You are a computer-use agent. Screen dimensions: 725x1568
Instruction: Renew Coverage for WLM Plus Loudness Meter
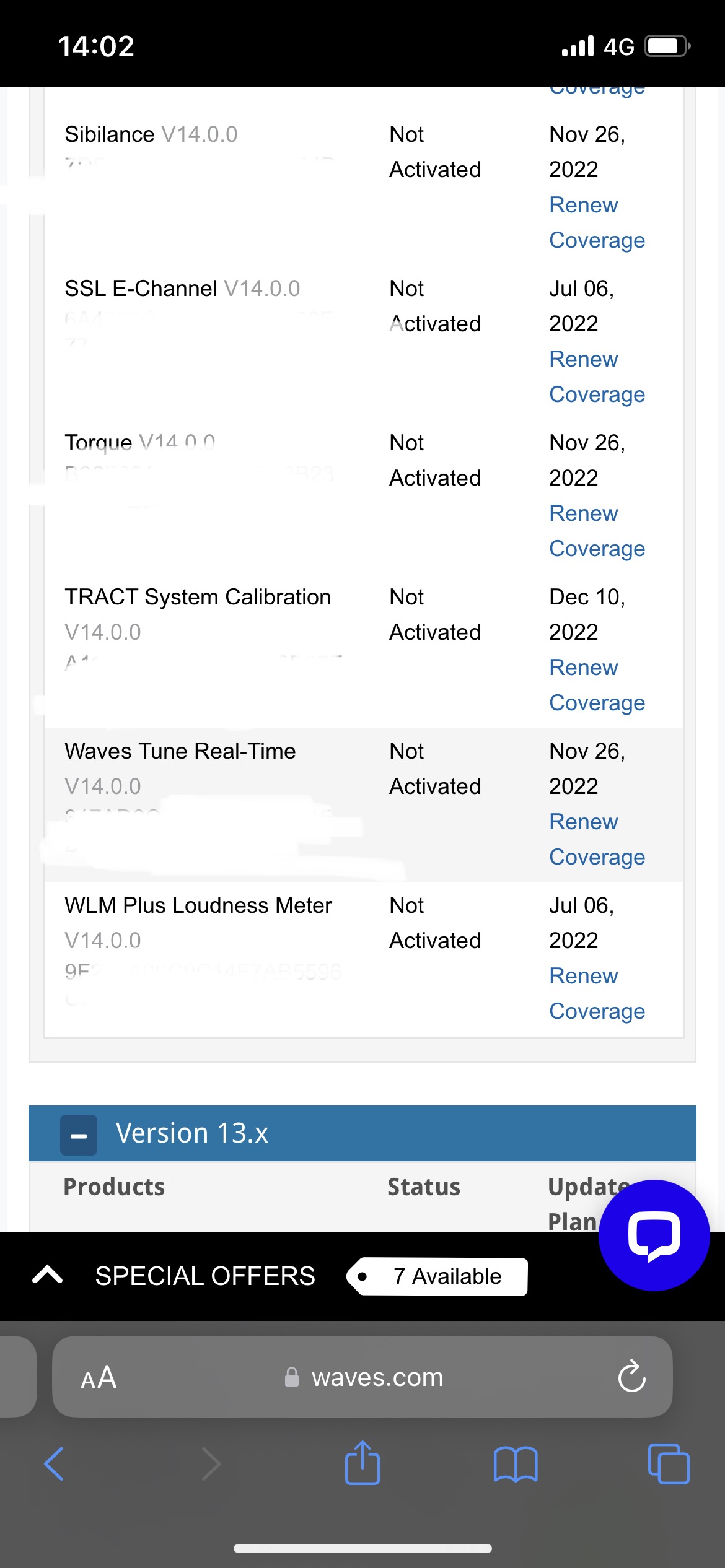pyautogui.click(x=596, y=993)
